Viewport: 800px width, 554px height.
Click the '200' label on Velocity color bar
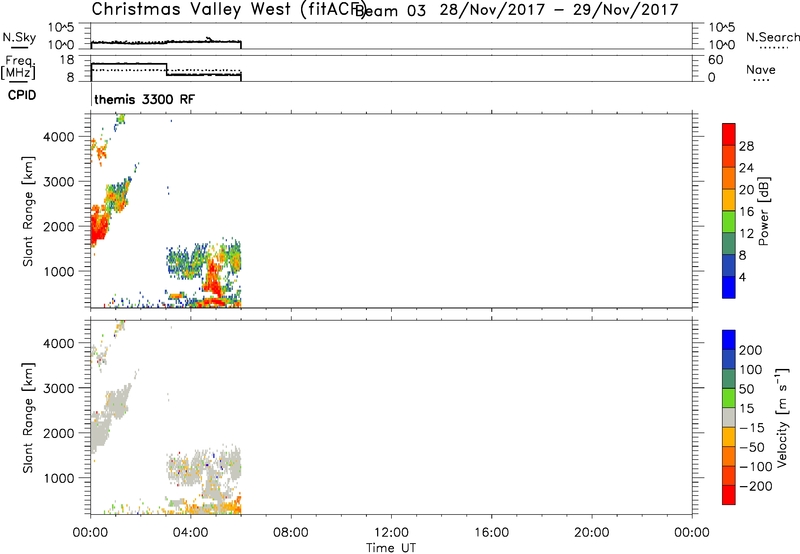(751, 350)
